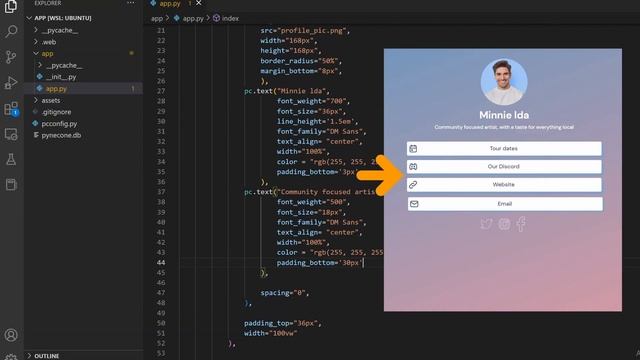This screenshot has height=360, width=640.
Task: Click the Our Discord button in preview
Action: tap(504, 167)
